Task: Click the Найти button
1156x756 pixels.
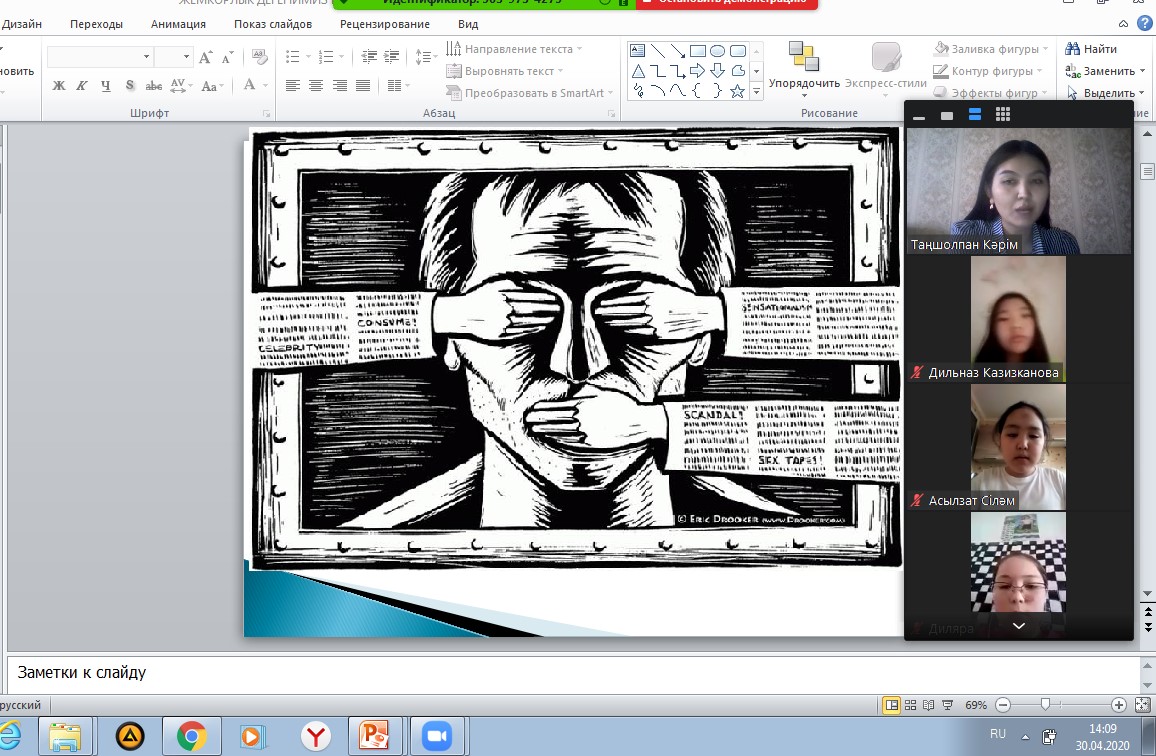Action: (1091, 49)
